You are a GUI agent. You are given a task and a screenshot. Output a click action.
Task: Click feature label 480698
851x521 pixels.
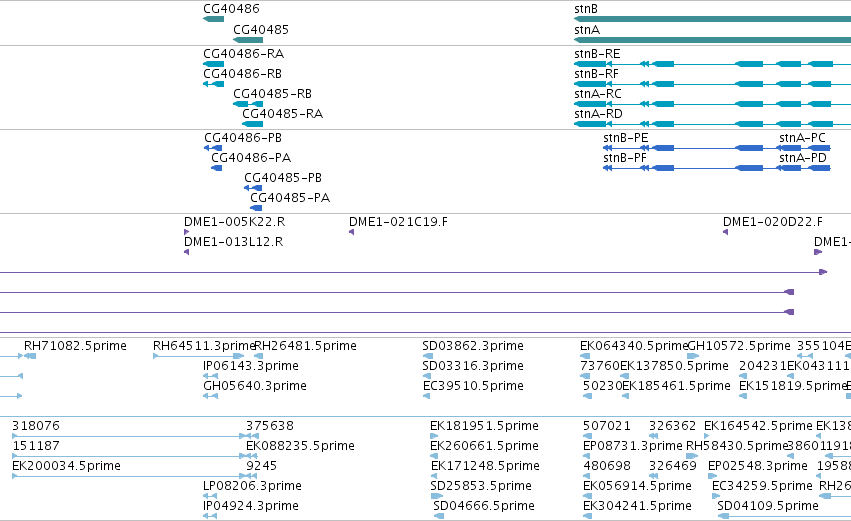pos(607,466)
